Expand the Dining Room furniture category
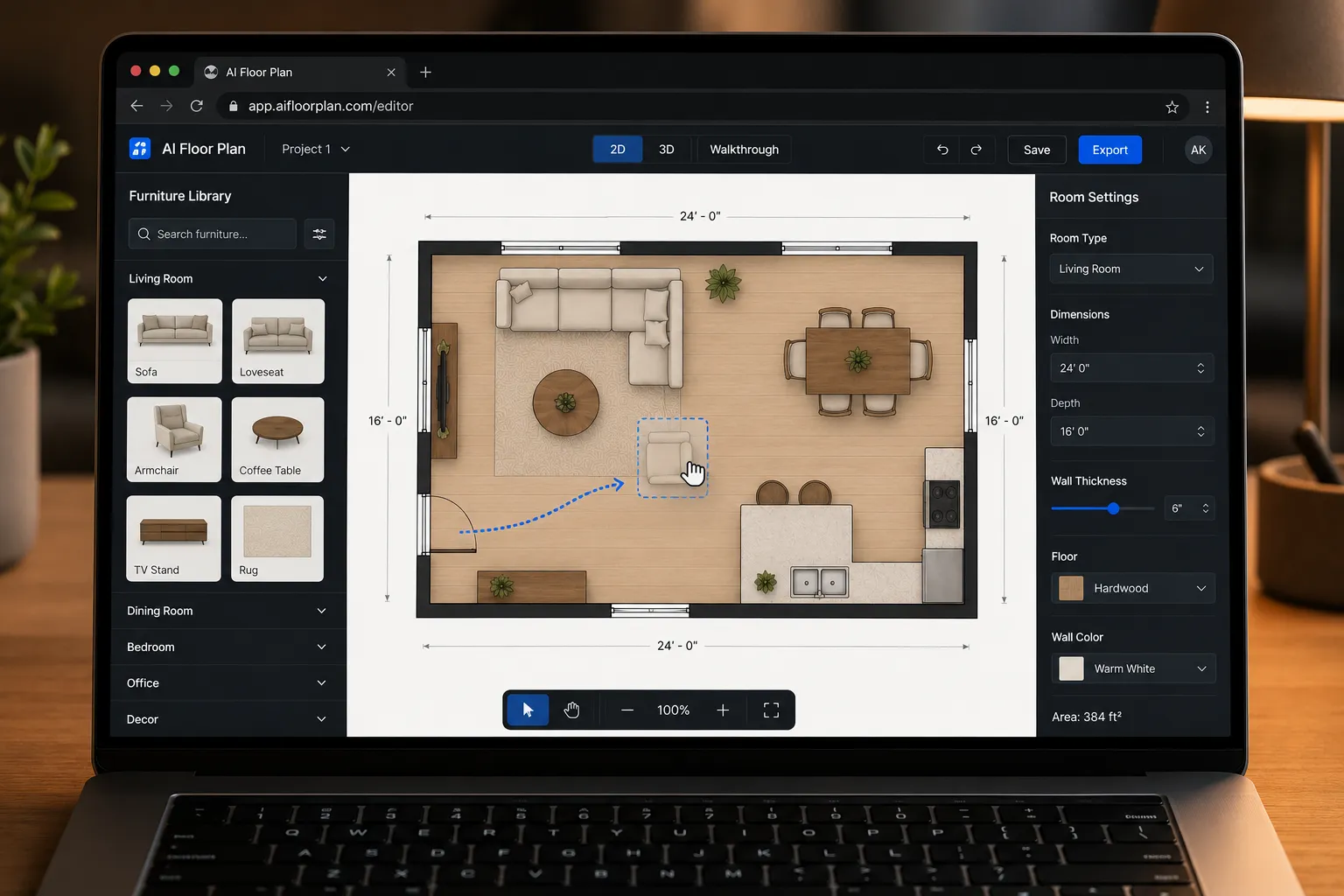 pyautogui.click(x=227, y=611)
